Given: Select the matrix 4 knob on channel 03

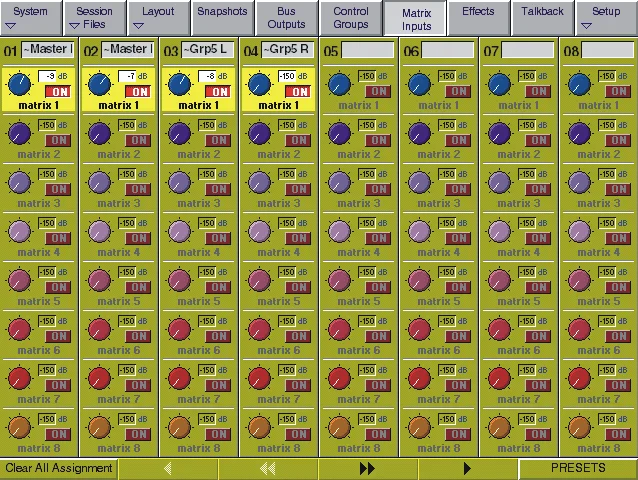Looking at the screenshot, I should point(179,231).
